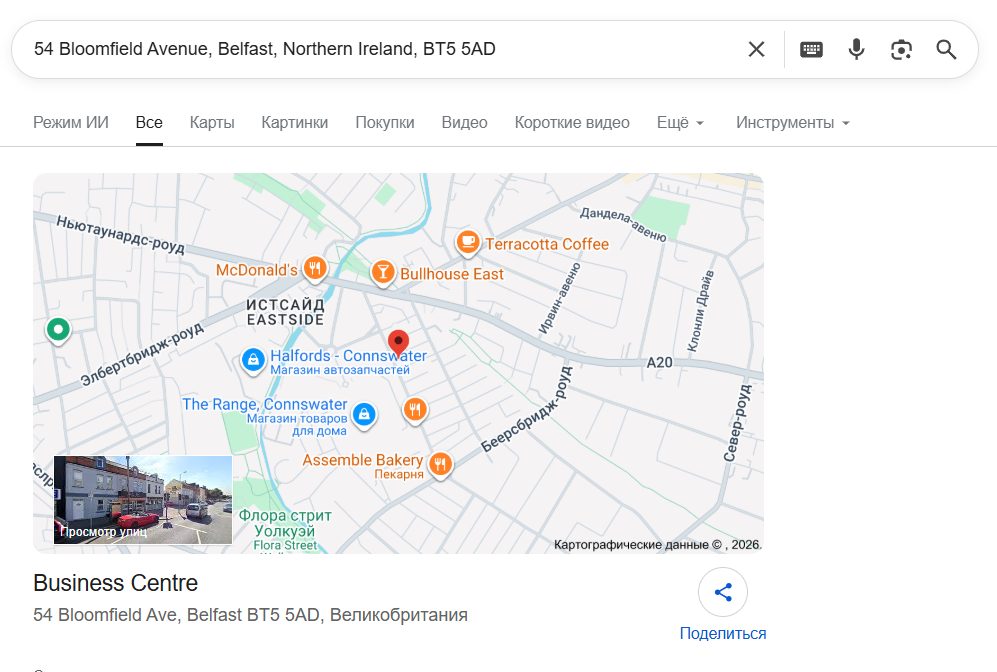
Task: Go to the Картинки tab
Action: click(294, 122)
